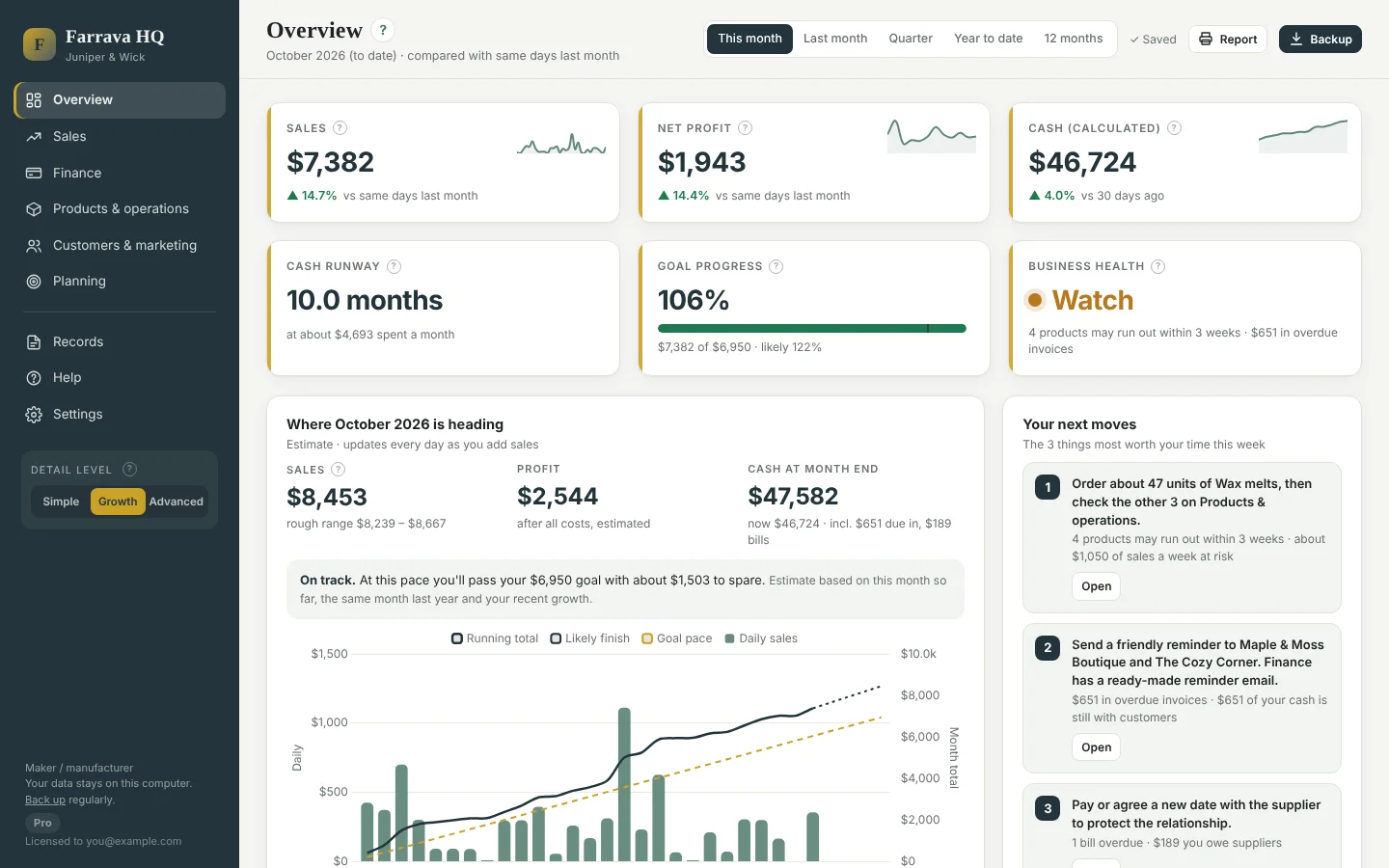Click the Back up link in sidebar footer

[45, 800]
